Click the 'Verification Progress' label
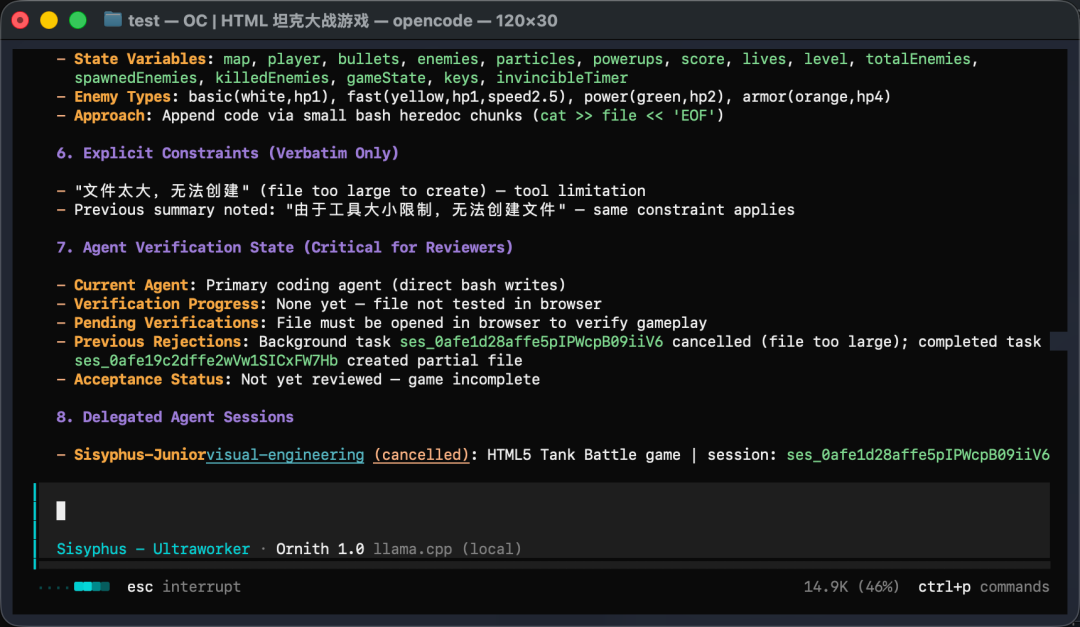This screenshot has height=627, width=1080. pyautogui.click(x=166, y=304)
